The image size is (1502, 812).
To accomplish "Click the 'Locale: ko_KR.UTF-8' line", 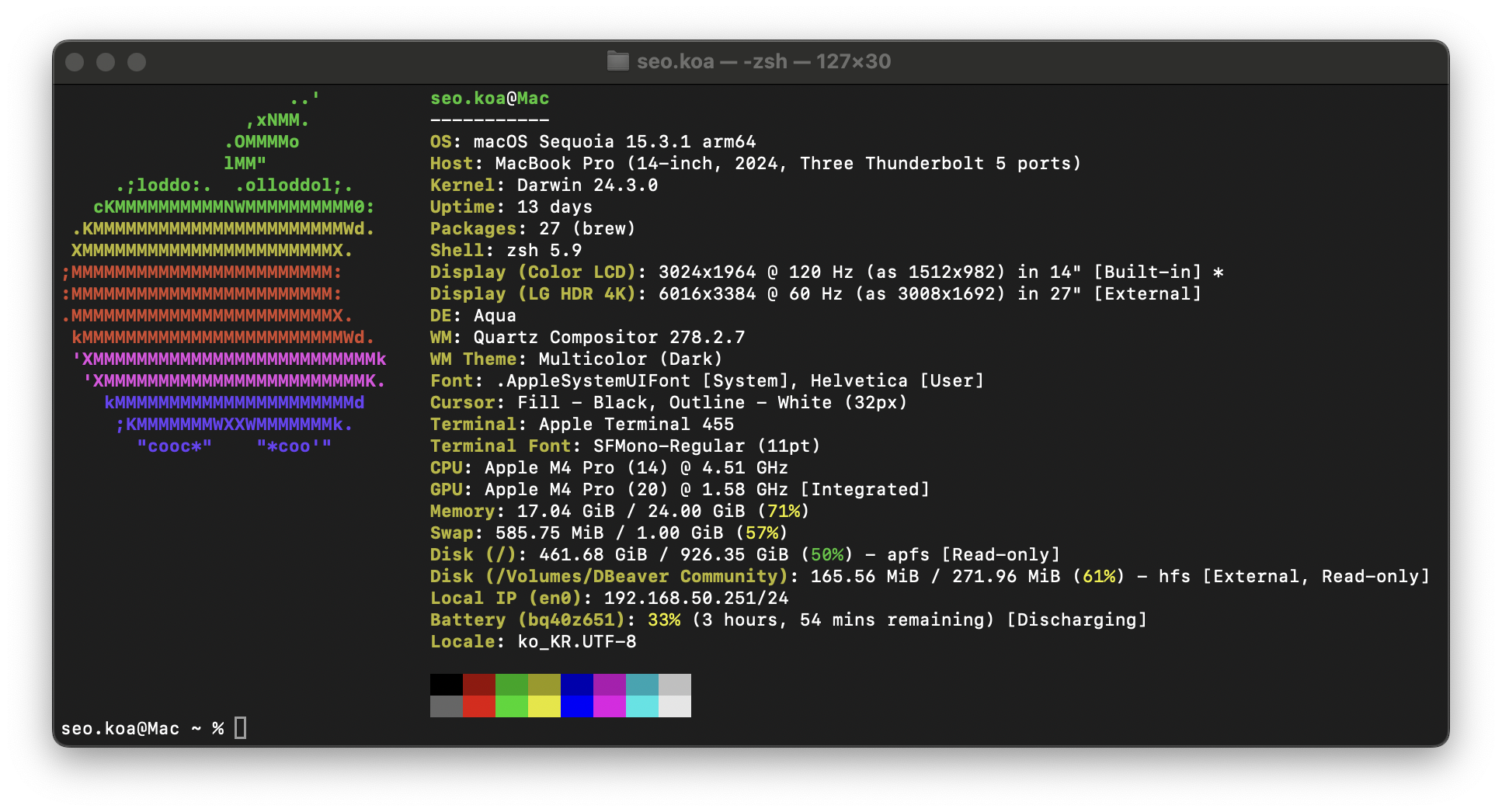I will (x=534, y=642).
